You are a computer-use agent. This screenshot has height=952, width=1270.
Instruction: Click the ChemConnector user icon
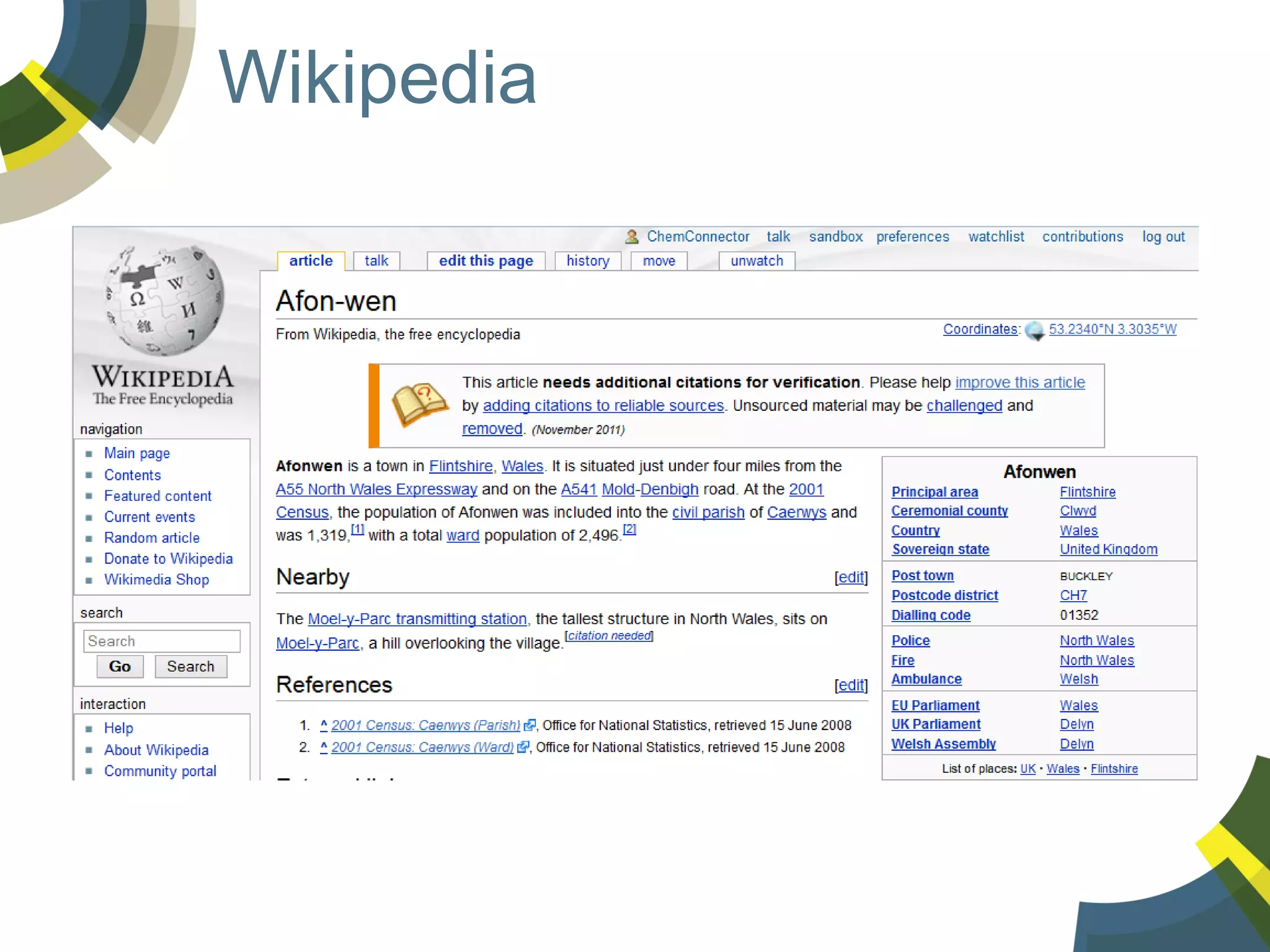(632, 237)
